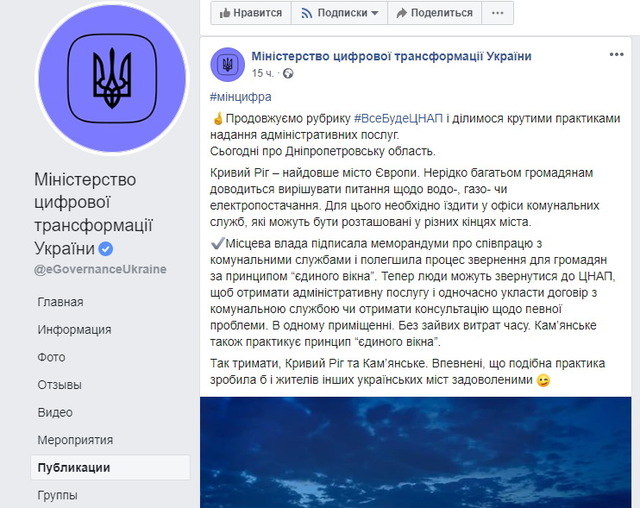Open the large trident profile picture
This screenshot has width=640, height=508.
[x=112, y=78]
